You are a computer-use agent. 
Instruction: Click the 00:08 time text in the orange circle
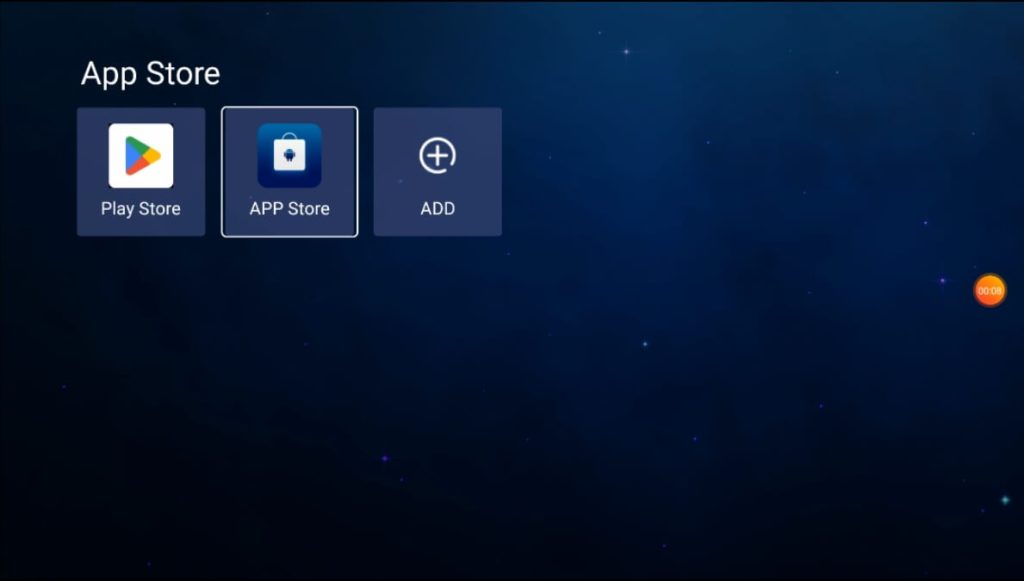[x=989, y=291]
